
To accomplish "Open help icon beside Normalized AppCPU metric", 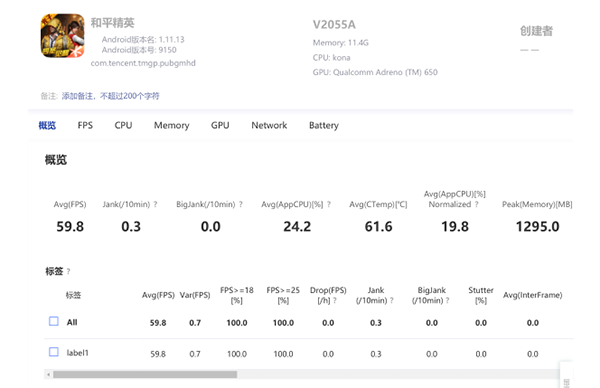I will point(476,205).
